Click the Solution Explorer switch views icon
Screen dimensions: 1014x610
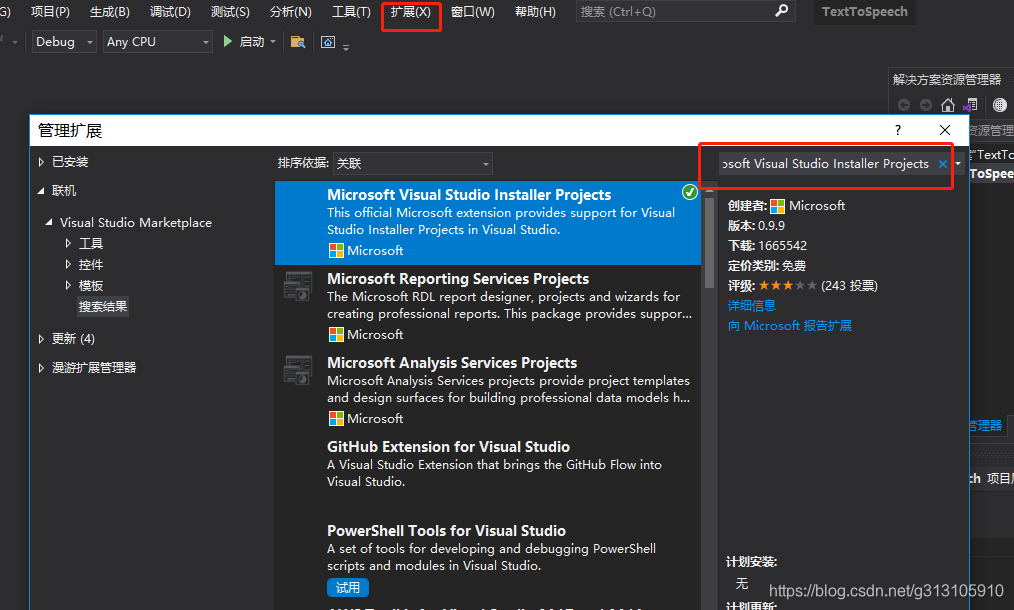tap(971, 105)
